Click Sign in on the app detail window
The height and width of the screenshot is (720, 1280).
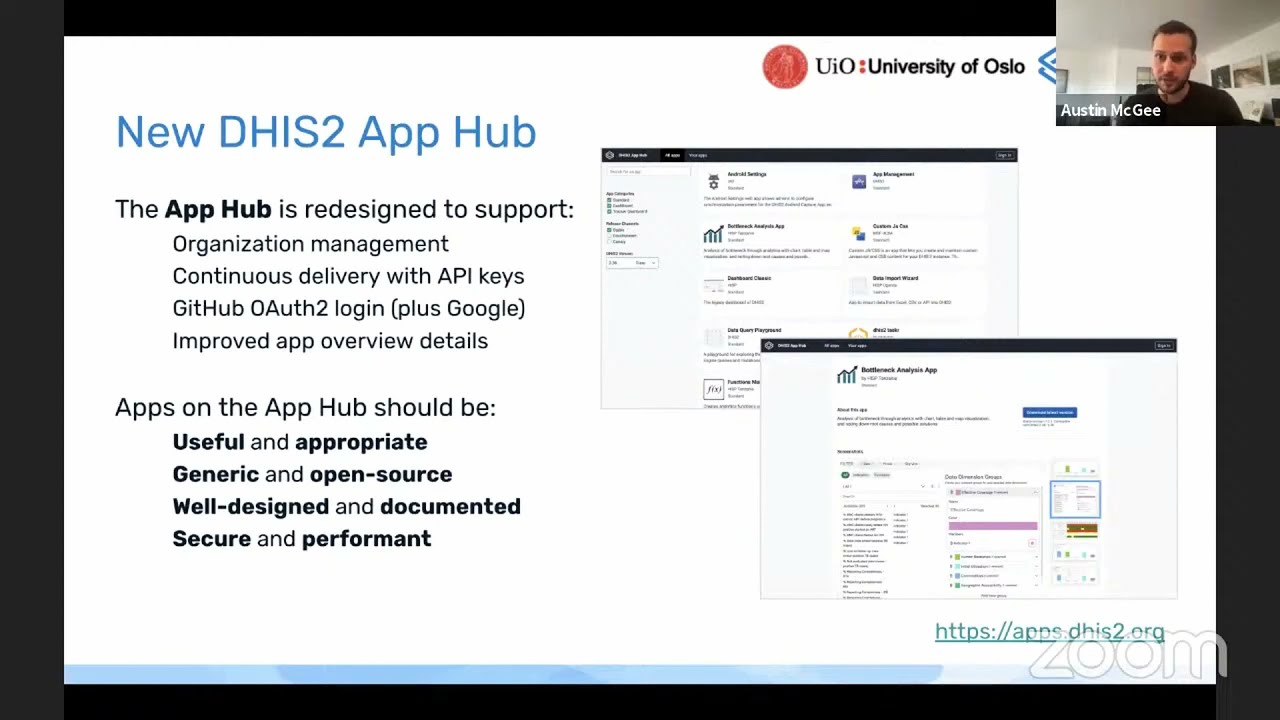point(1163,345)
